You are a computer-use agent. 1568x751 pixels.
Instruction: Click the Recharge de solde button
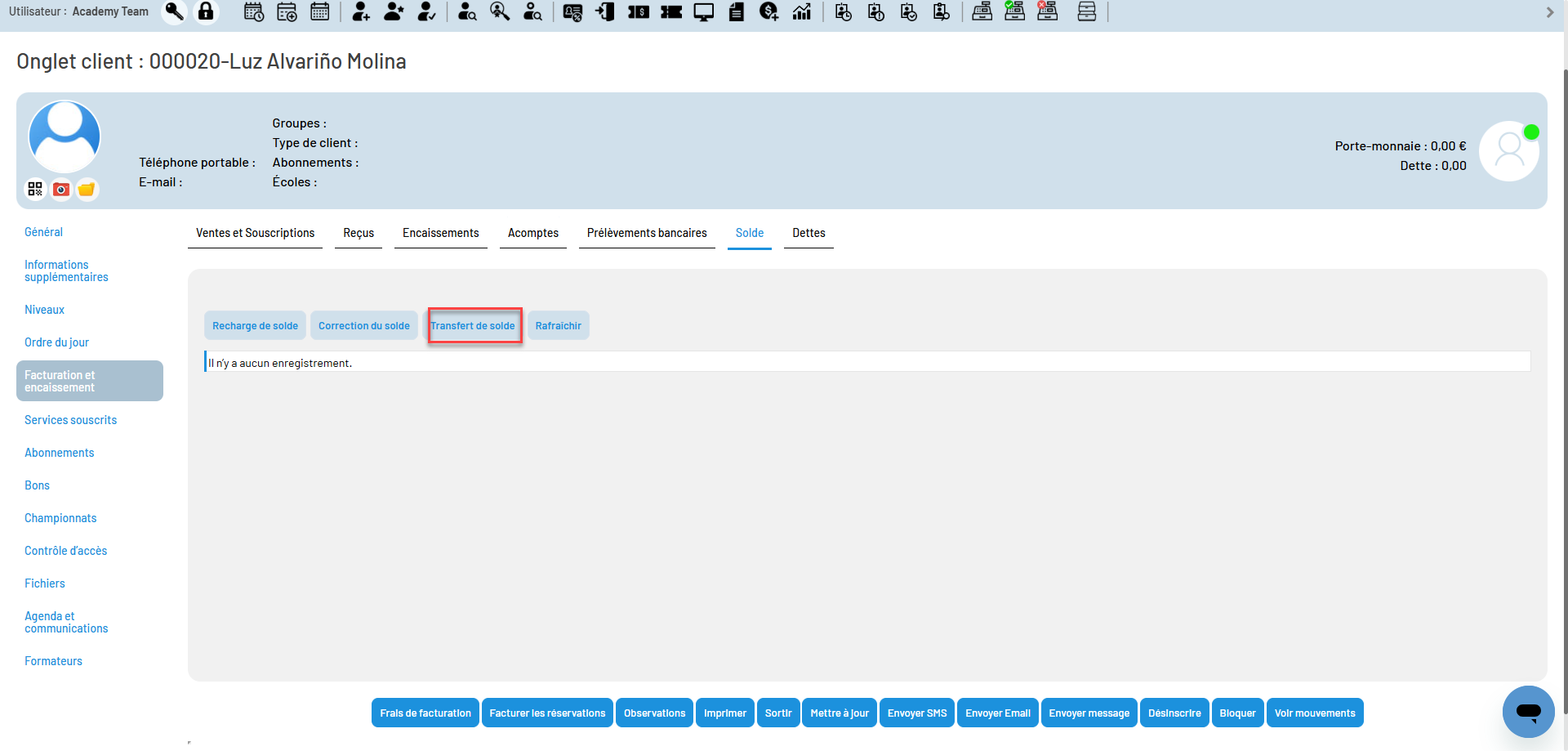pyautogui.click(x=255, y=325)
